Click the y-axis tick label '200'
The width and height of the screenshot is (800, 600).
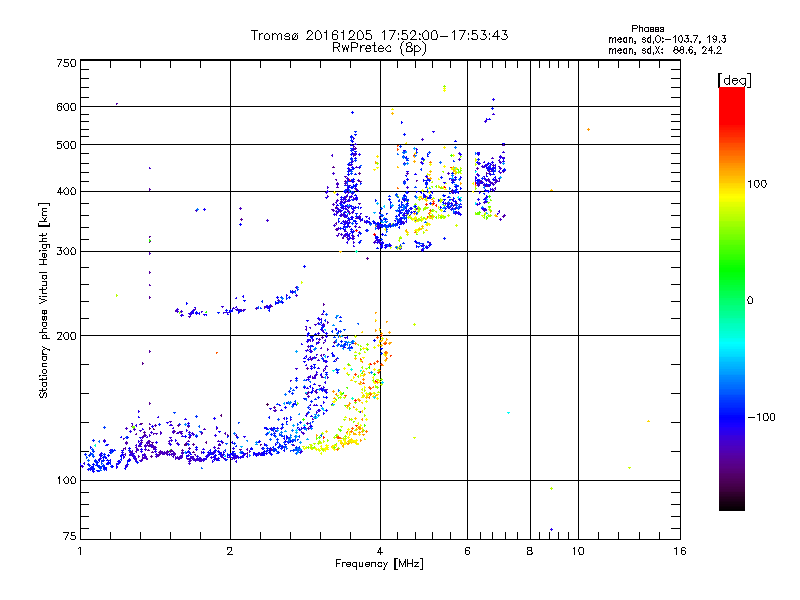point(66,336)
